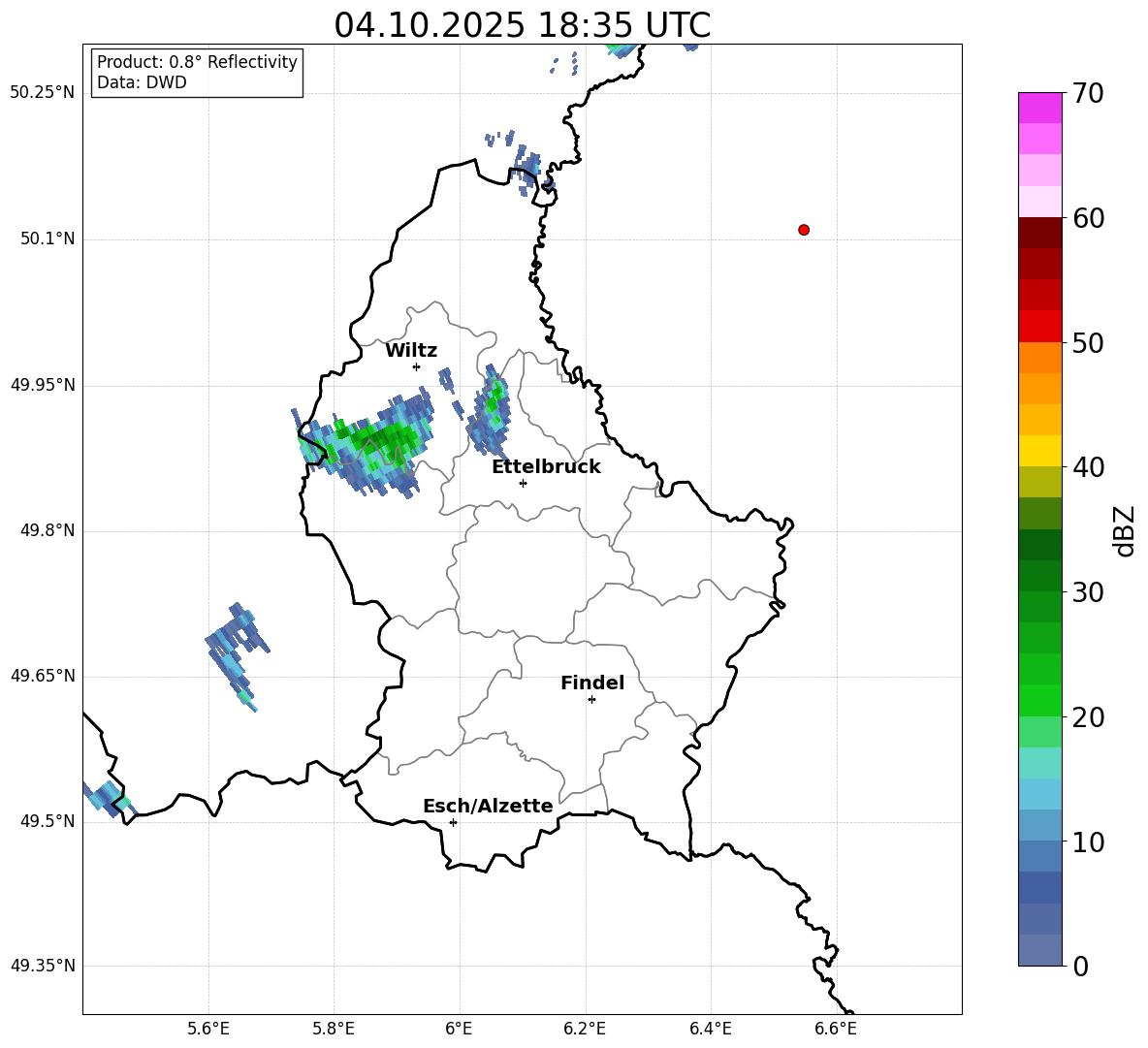Click the 49.35°N latitude label
This screenshot has height=1048, width=1148.
43,966
